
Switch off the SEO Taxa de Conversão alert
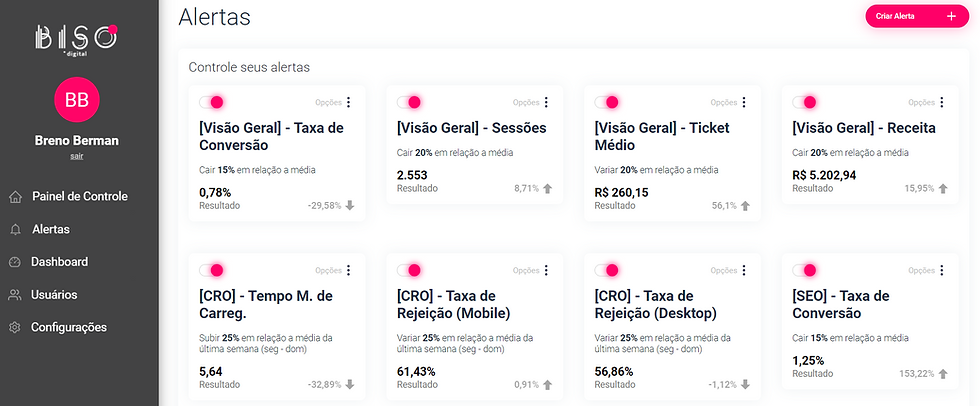[804, 270]
